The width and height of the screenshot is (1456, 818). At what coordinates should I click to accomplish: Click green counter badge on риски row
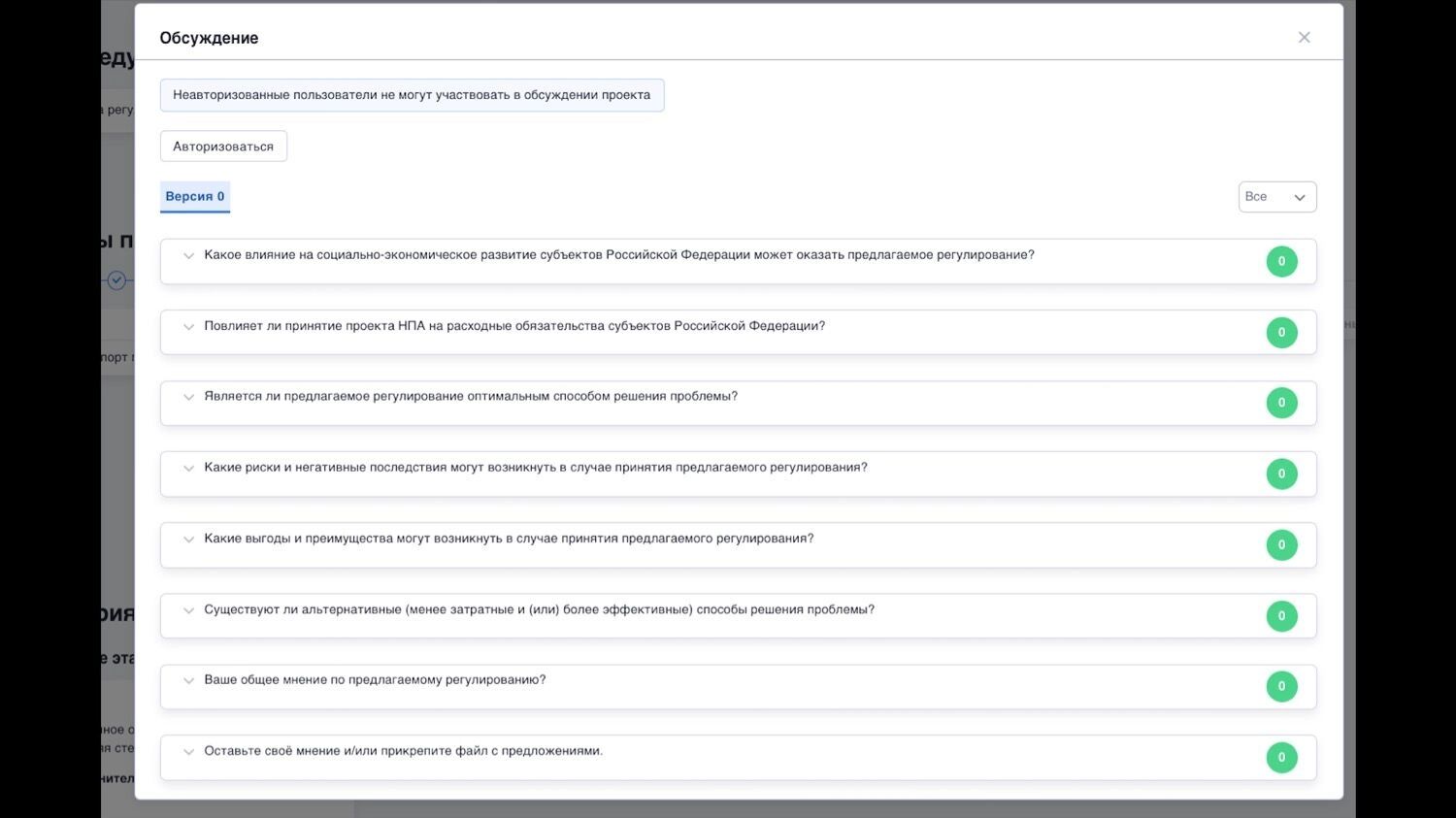tap(1281, 474)
